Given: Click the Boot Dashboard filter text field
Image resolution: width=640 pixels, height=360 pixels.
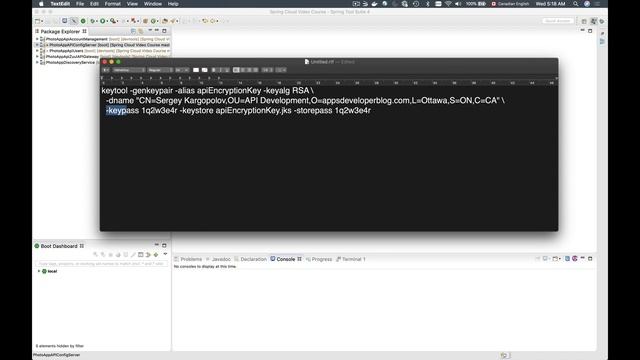Looking at the screenshot, I should (102, 264).
